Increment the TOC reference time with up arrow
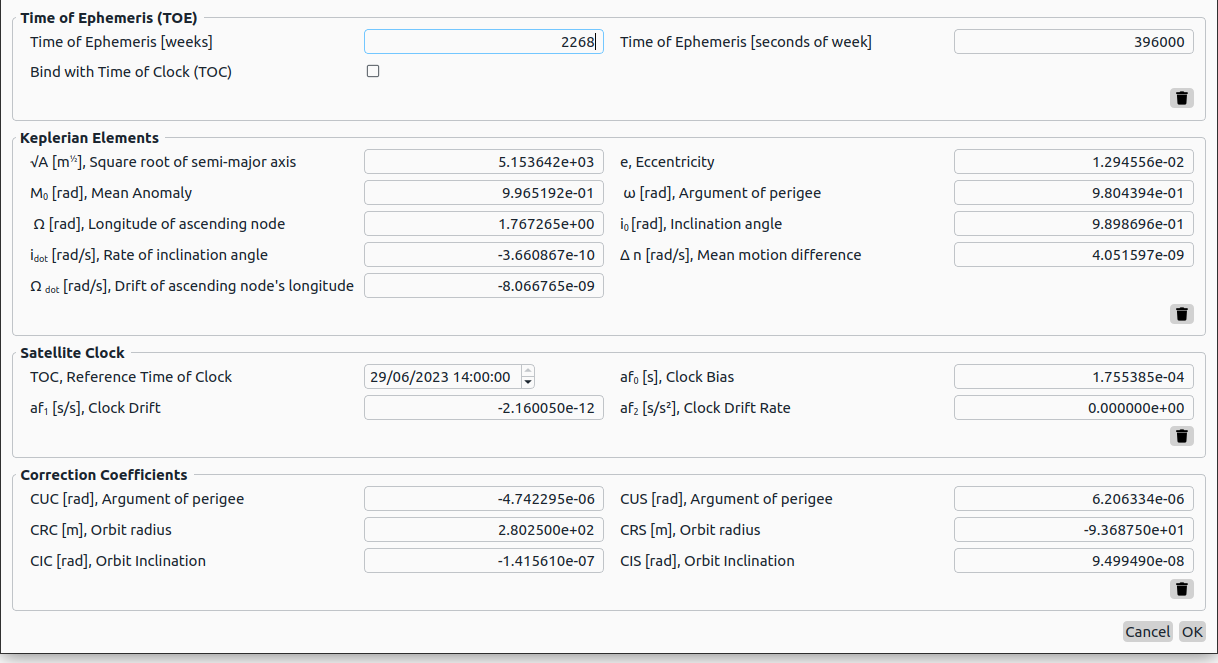Screen dimensions: 1218x663 point(528,372)
